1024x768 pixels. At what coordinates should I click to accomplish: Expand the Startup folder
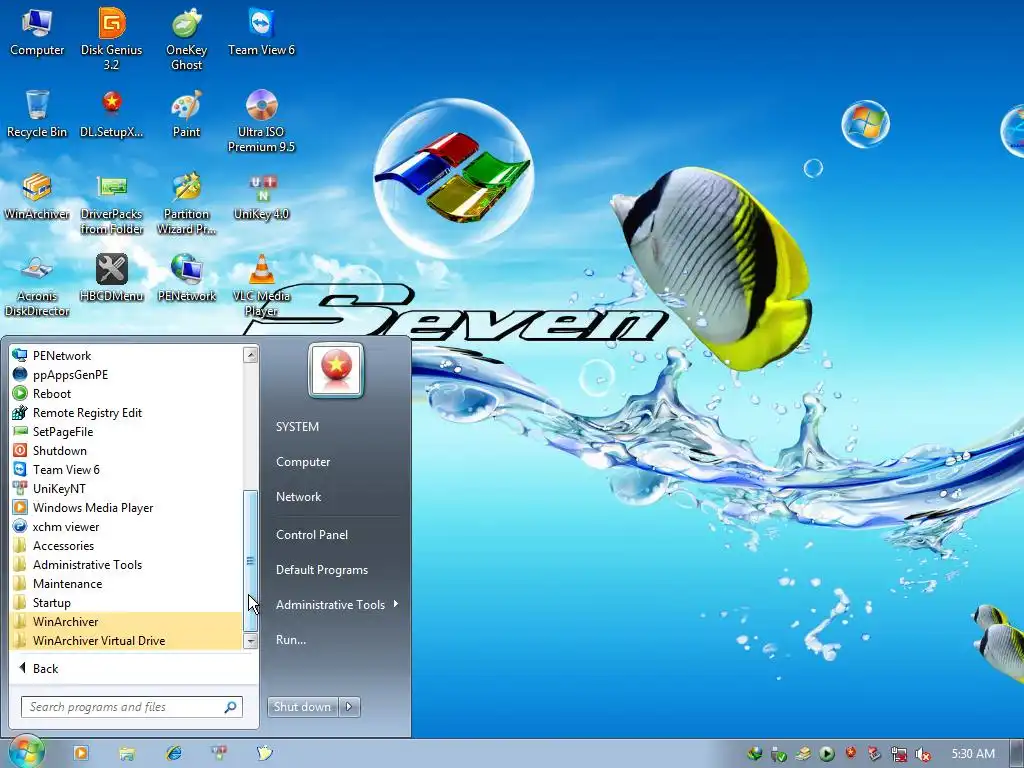click(x=125, y=603)
